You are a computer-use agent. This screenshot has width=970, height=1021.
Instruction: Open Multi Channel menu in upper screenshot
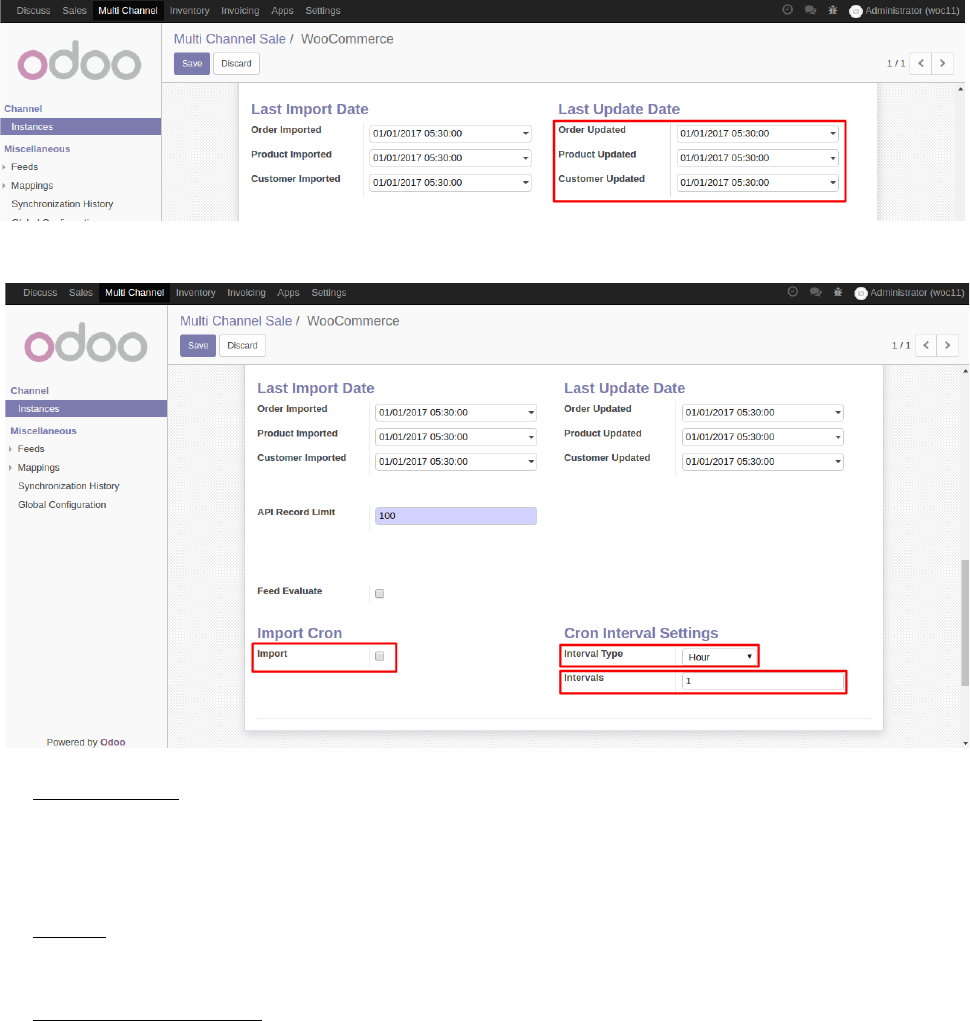tap(128, 10)
